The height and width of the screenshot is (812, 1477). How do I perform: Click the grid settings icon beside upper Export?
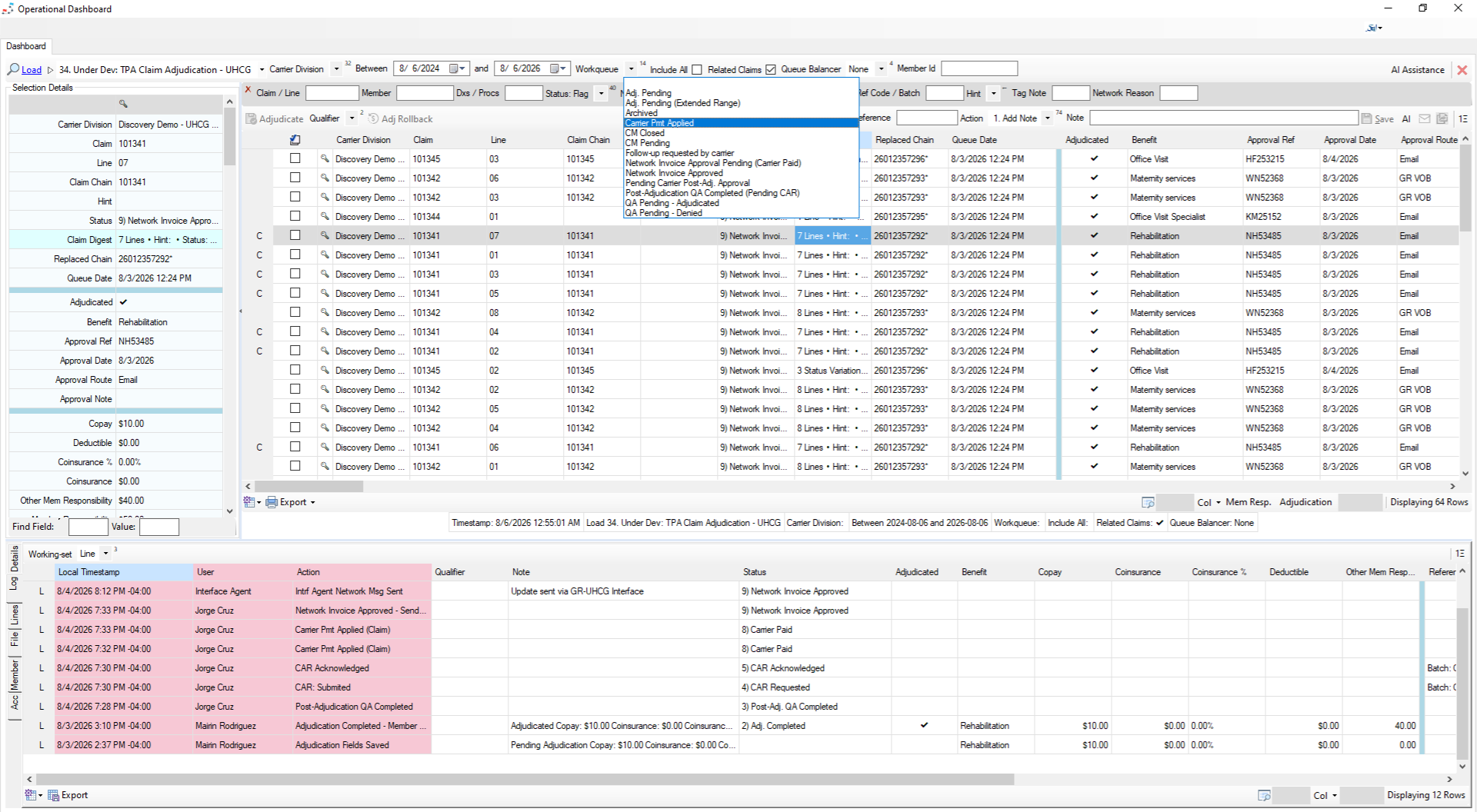pyautogui.click(x=250, y=502)
